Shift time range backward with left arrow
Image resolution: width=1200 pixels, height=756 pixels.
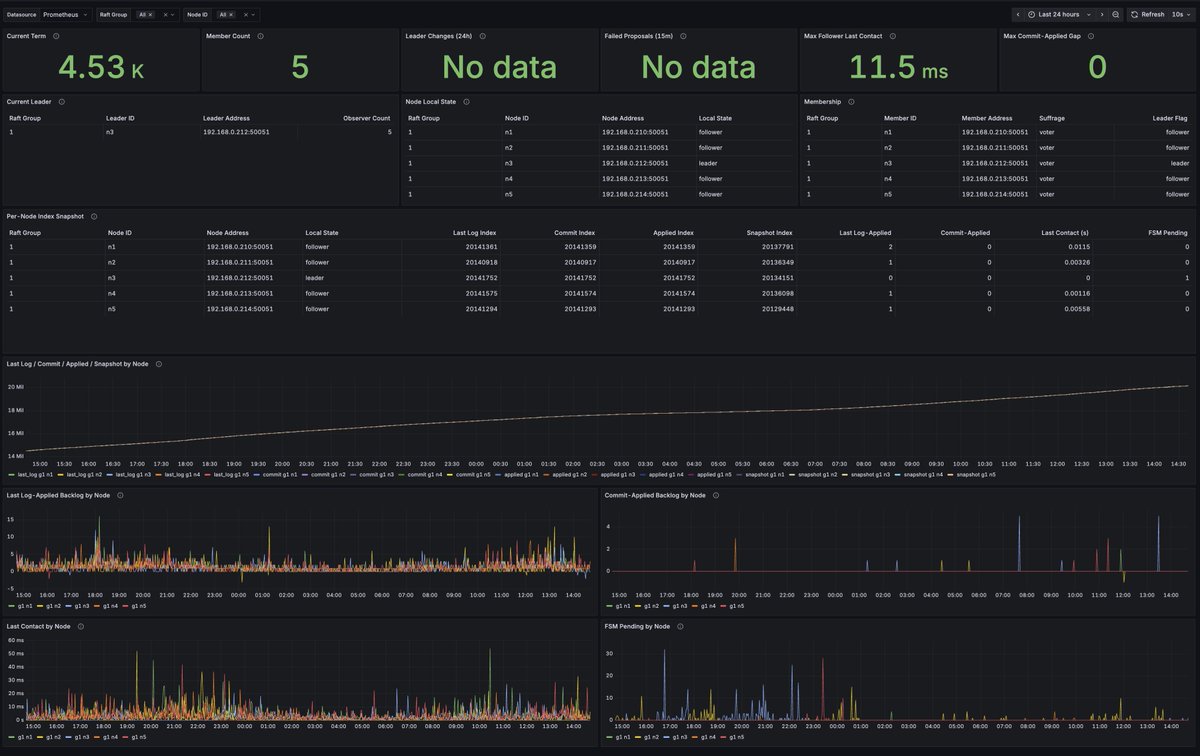coord(1018,15)
